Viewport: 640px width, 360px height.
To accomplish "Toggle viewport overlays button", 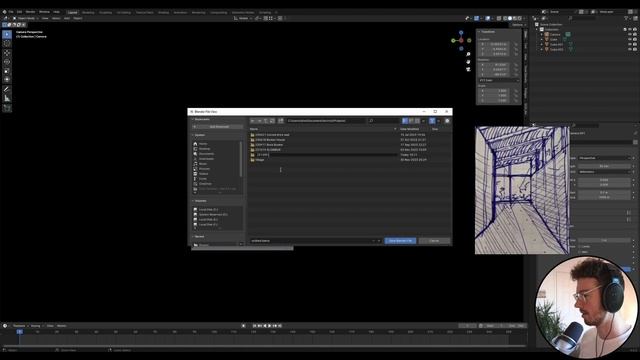I will pos(488,18).
